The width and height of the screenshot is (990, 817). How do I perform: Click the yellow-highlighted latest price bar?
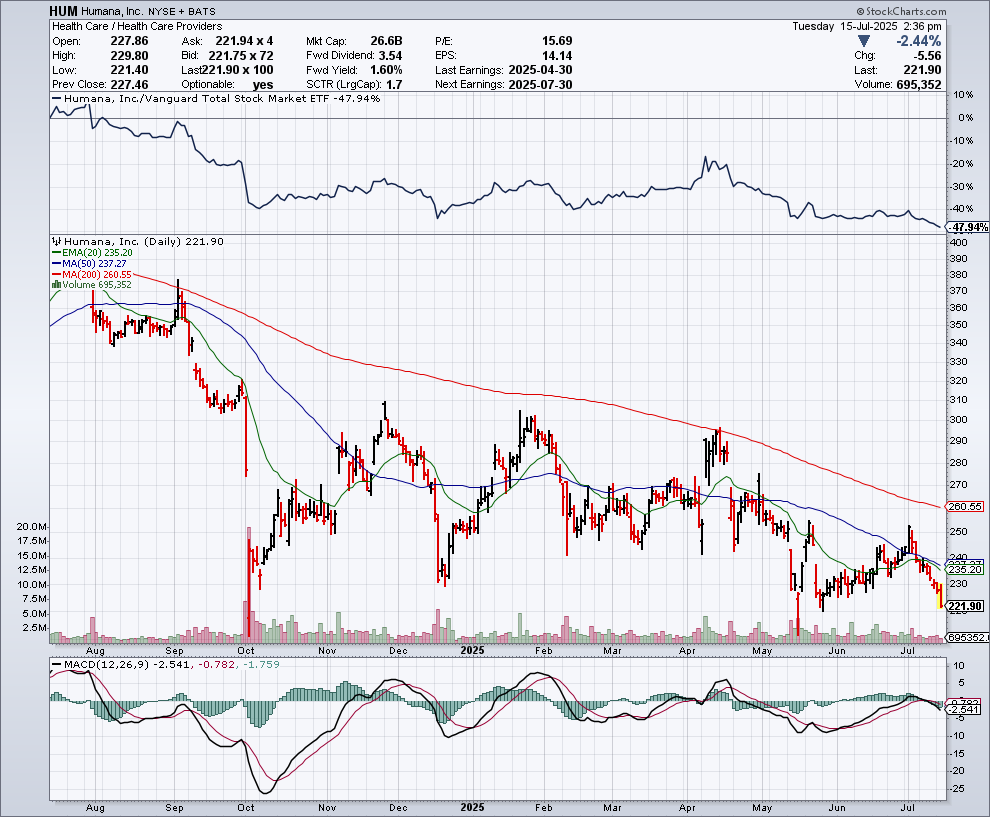pyautogui.click(x=941, y=595)
